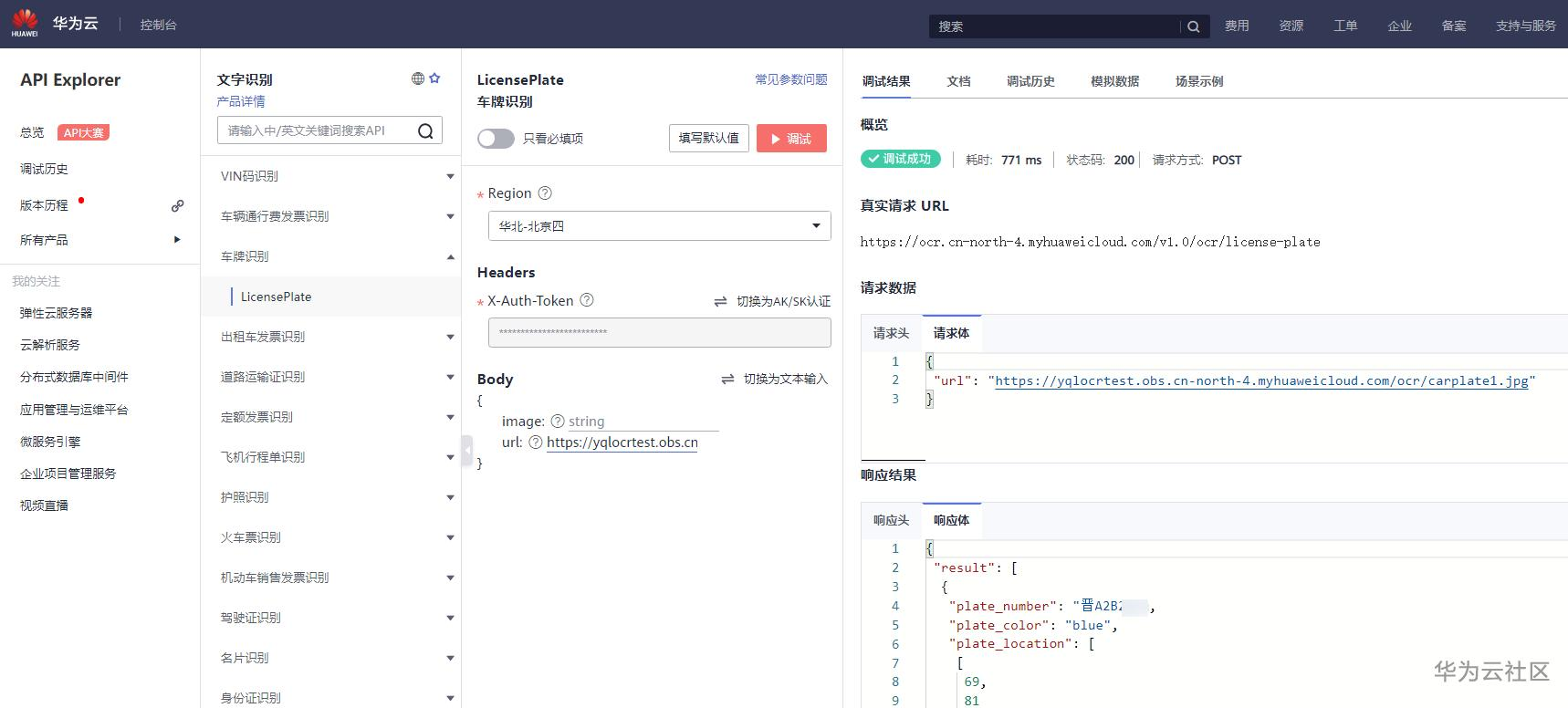Favorite 文字识别 with the star icon
The height and width of the screenshot is (708, 1568).
tap(435, 78)
